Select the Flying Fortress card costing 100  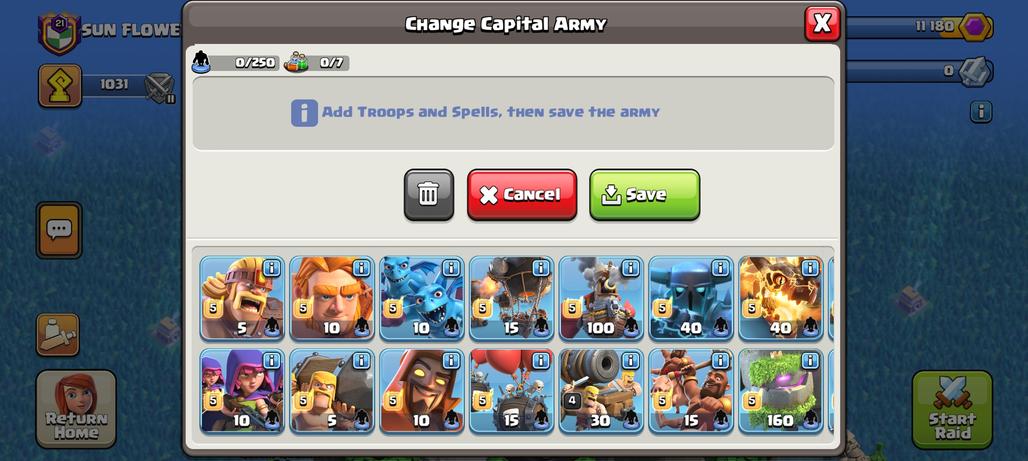601,298
